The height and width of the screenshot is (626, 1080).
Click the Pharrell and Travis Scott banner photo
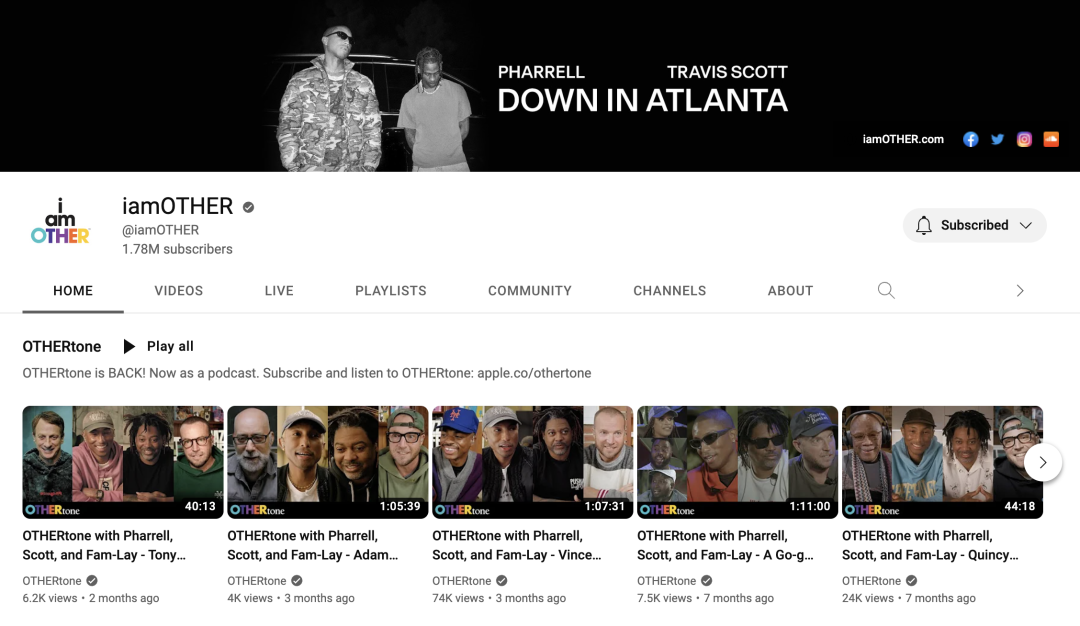(x=375, y=96)
